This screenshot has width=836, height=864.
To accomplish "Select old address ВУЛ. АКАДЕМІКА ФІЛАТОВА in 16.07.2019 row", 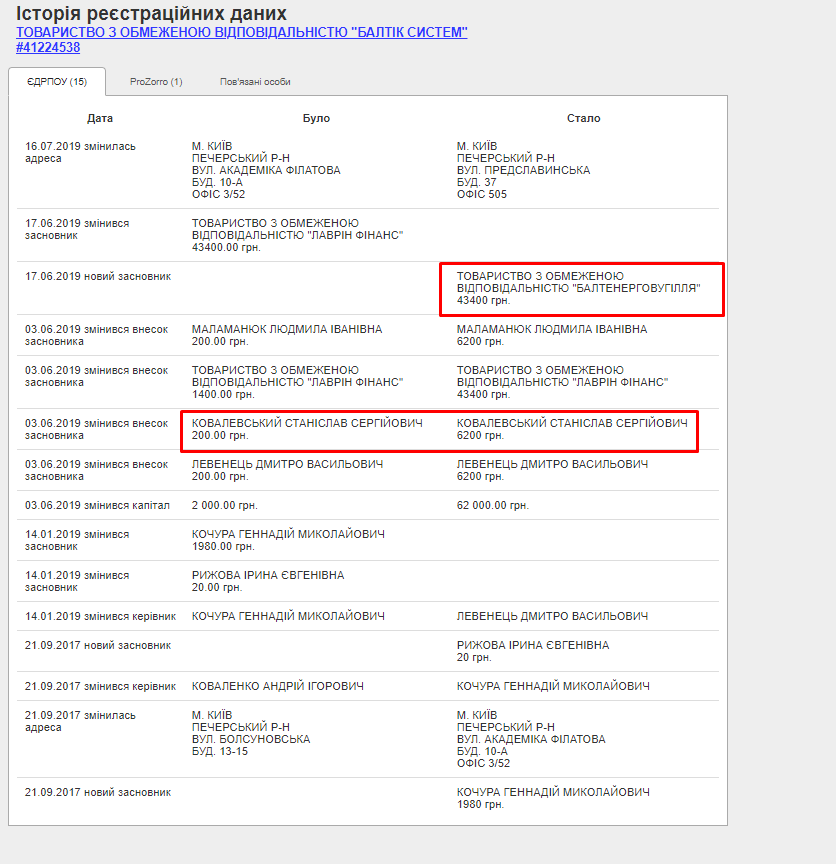I will 266,170.
